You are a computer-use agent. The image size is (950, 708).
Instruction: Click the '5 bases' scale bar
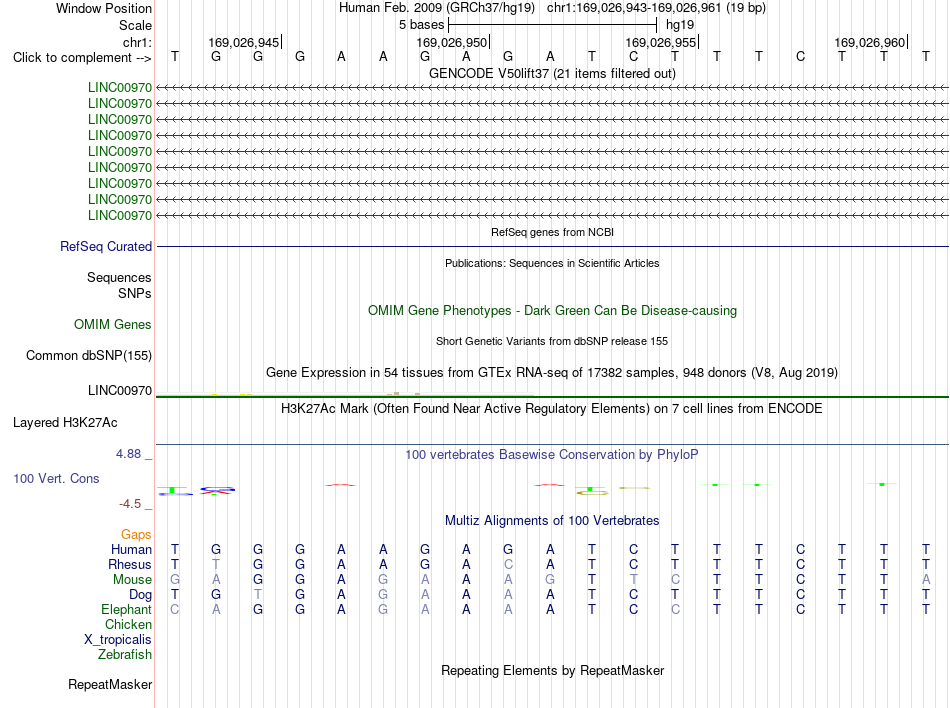(x=553, y=25)
